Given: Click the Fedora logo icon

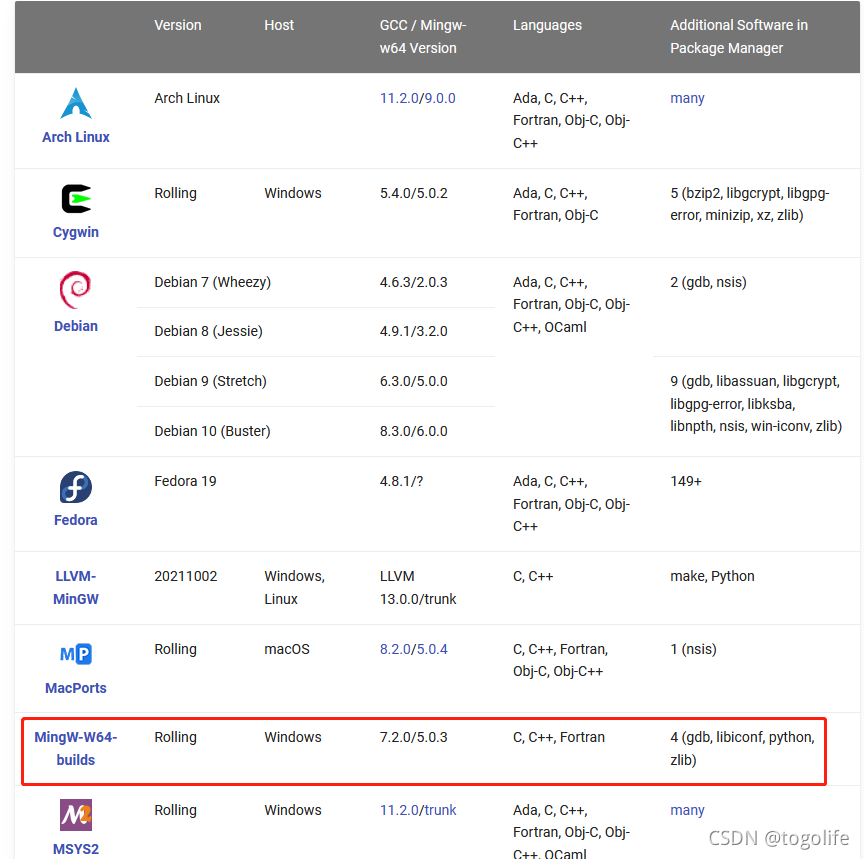Looking at the screenshot, I should click(x=75, y=487).
